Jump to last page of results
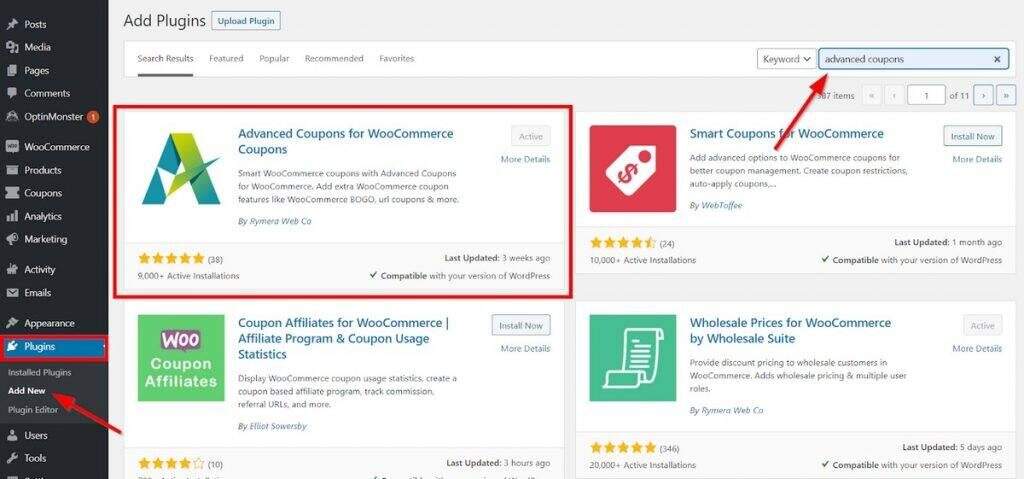The width and height of the screenshot is (1024, 479). 1006,95
